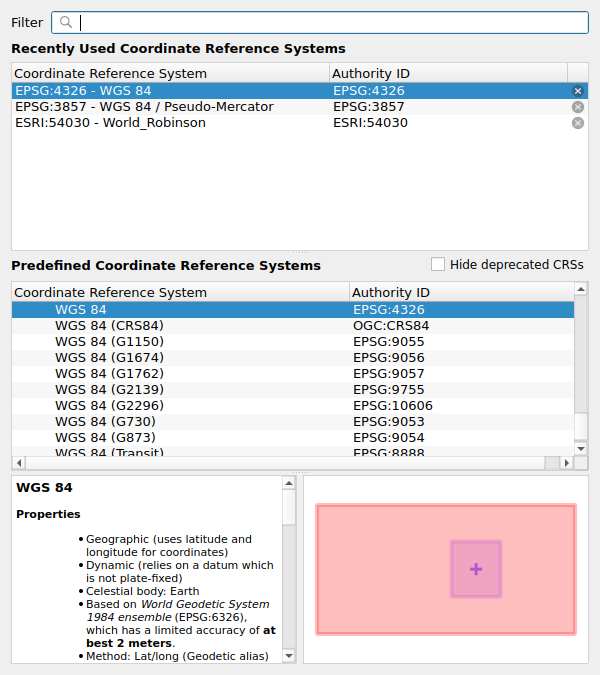This screenshot has width=600, height=675.
Task: Click the WGS 84 heading in properties panel
Action: (x=44, y=487)
